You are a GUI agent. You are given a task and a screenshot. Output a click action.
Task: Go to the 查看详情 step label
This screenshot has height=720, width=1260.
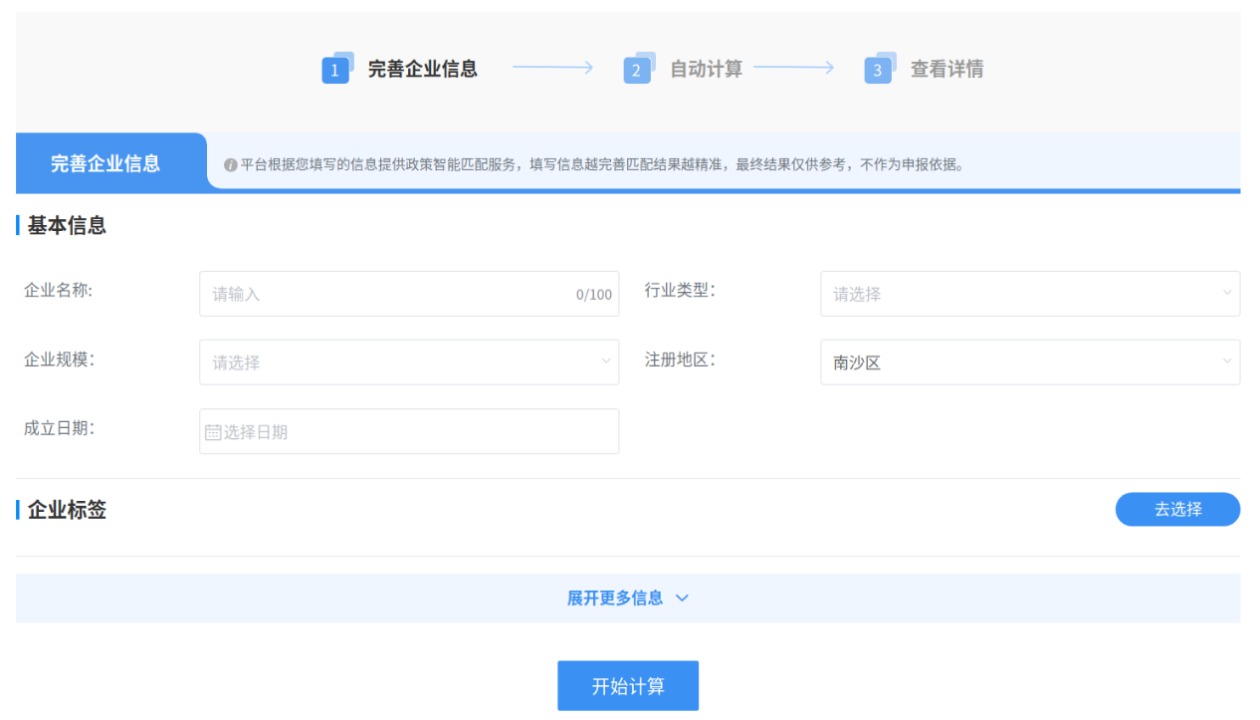click(946, 69)
